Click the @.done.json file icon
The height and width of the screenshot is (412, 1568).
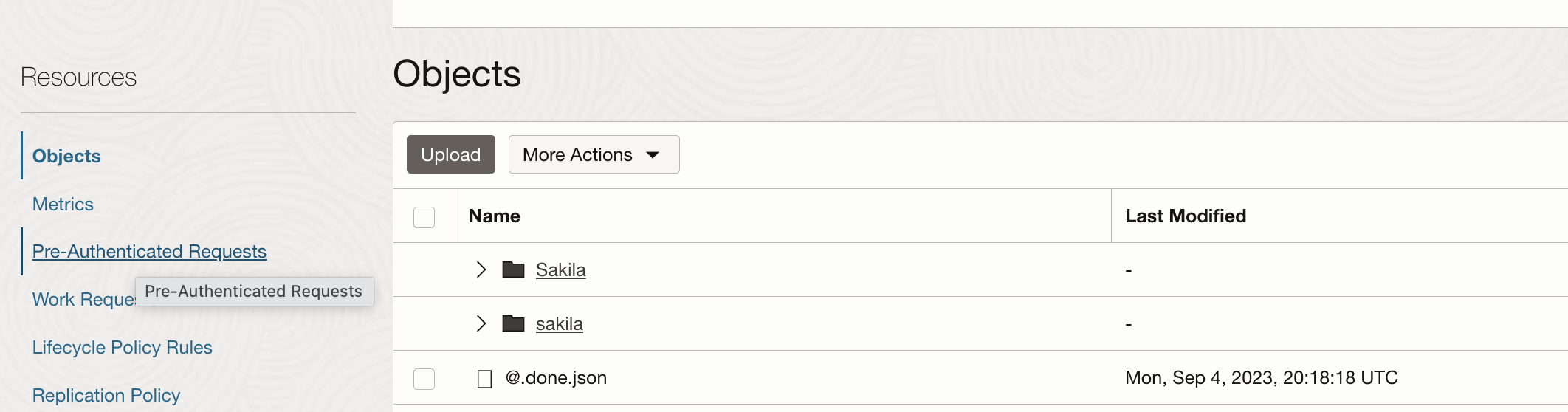coord(484,379)
